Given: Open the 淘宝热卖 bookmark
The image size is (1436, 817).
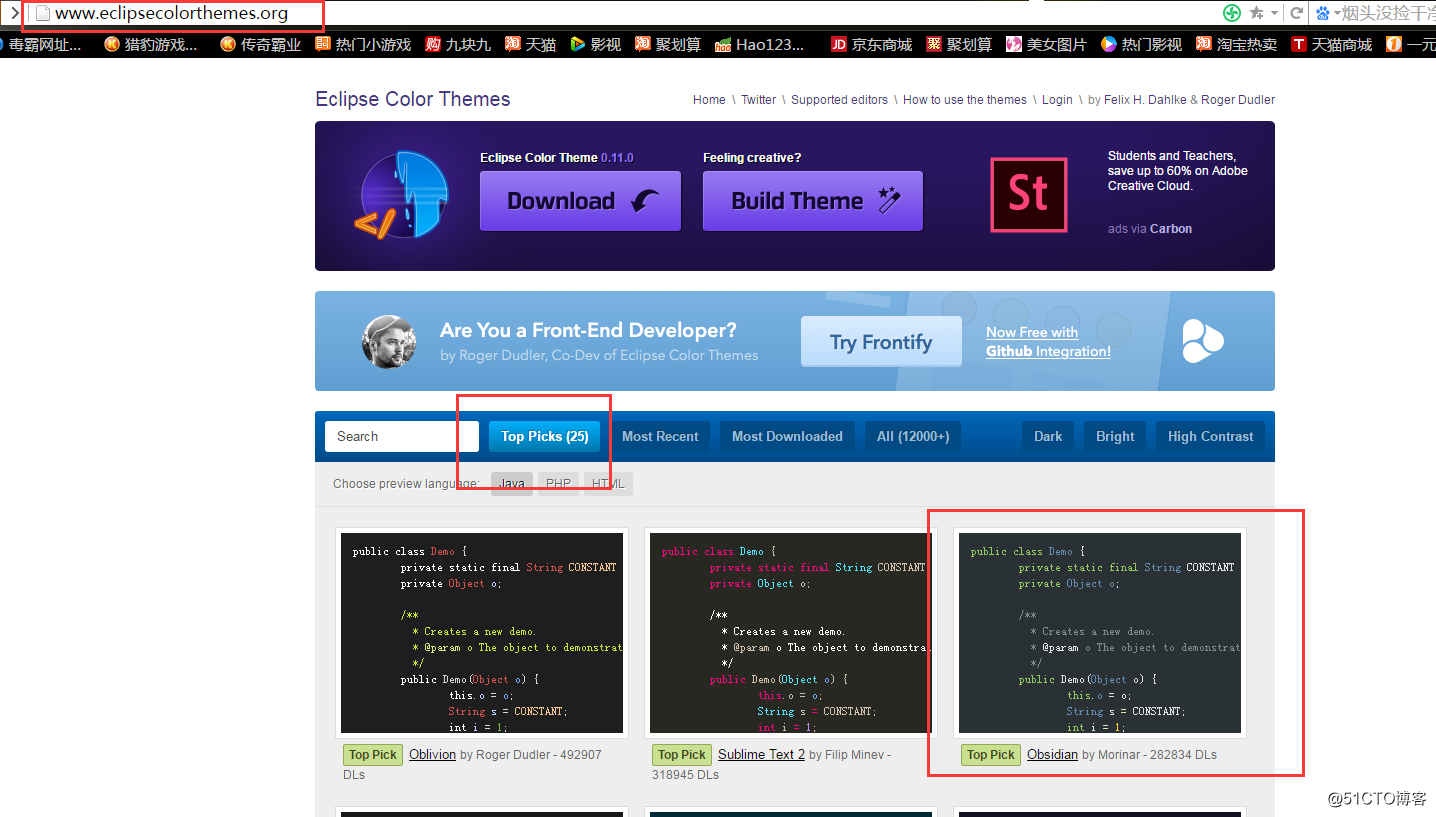Looking at the screenshot, I should [1236, 44].
